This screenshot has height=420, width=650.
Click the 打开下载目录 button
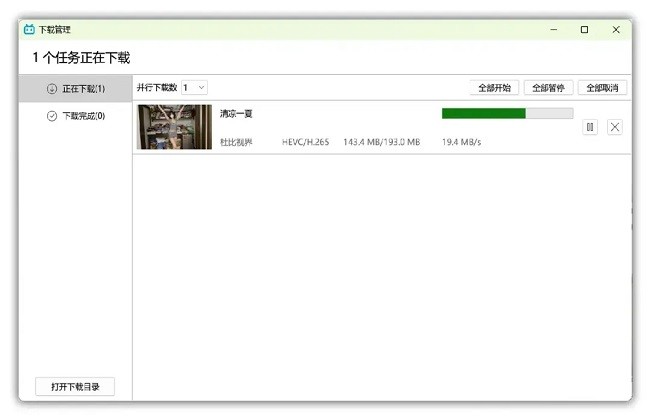(75, 386)
